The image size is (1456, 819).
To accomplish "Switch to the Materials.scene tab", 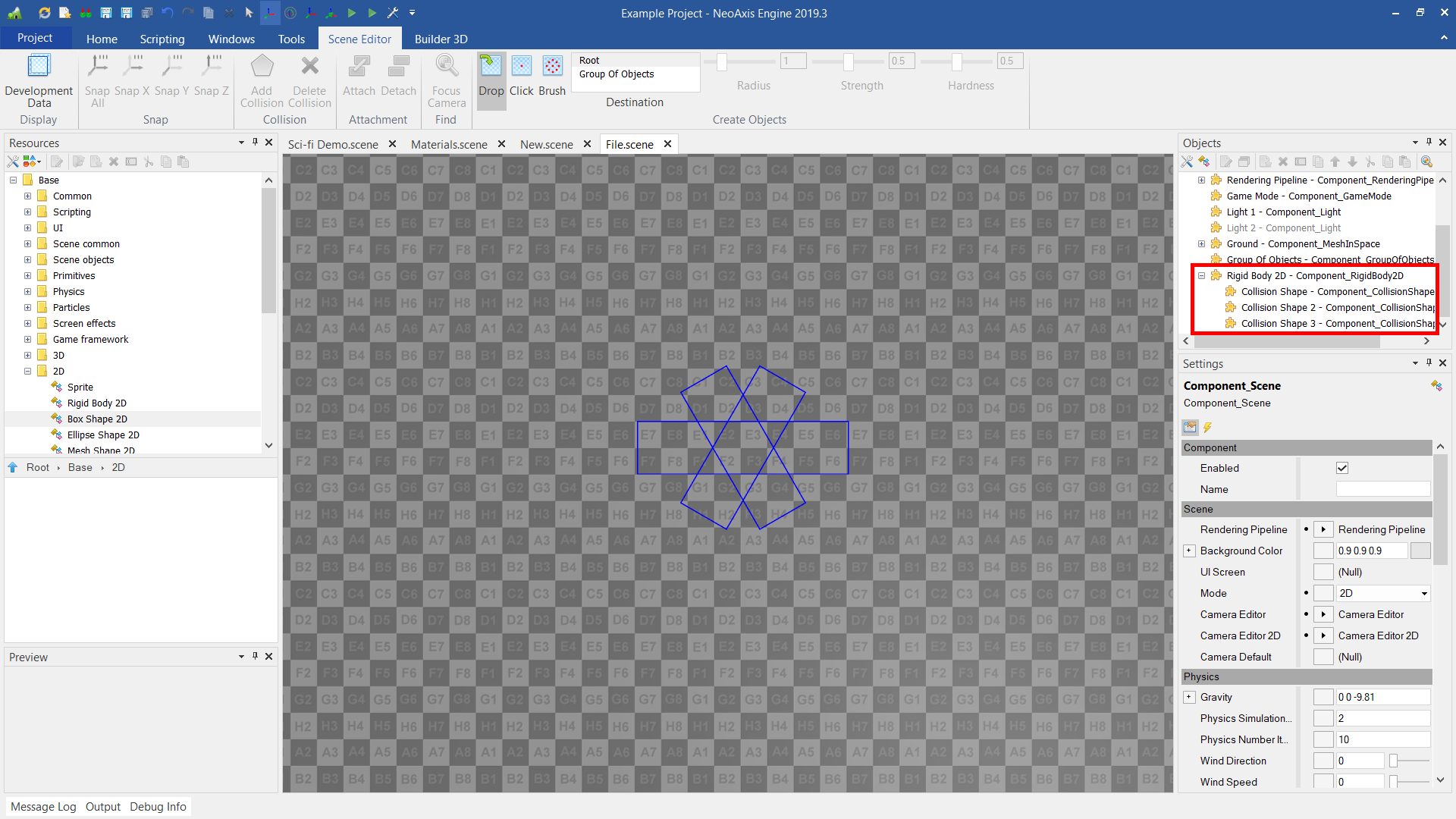I will click(x=448, y=144).
